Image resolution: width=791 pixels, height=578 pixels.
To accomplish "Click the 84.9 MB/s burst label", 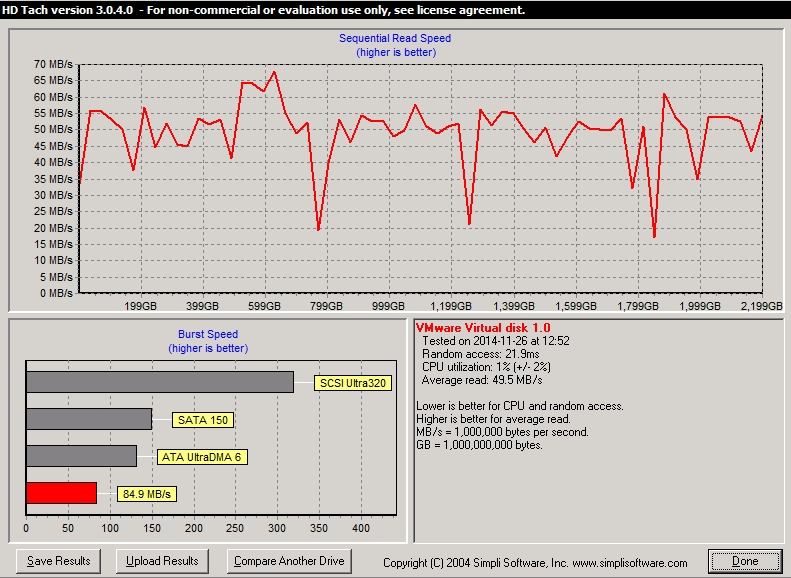I will click(x=147, y=494).
